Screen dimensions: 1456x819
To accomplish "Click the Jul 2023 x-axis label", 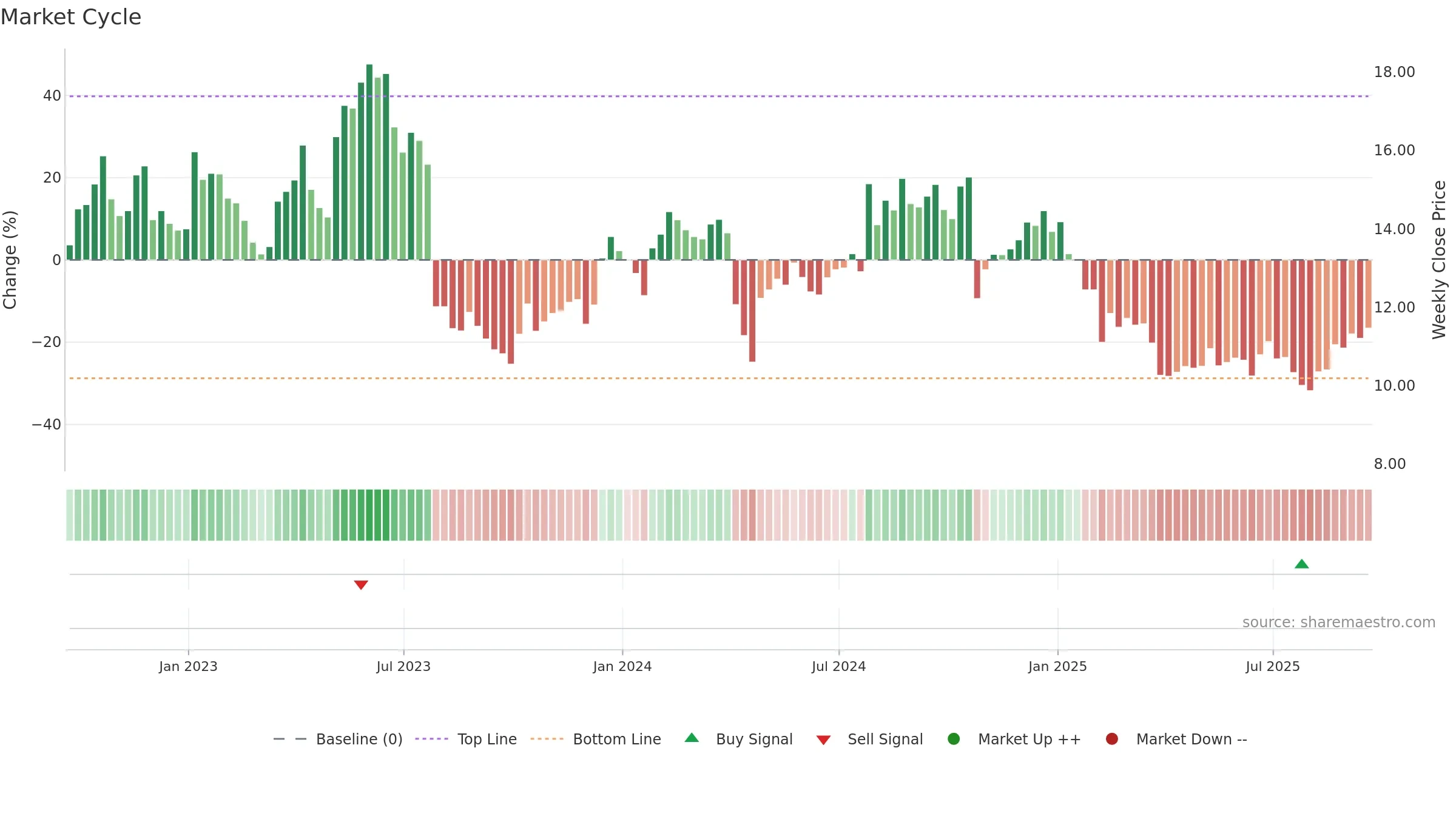I will [x=403, y=666].
